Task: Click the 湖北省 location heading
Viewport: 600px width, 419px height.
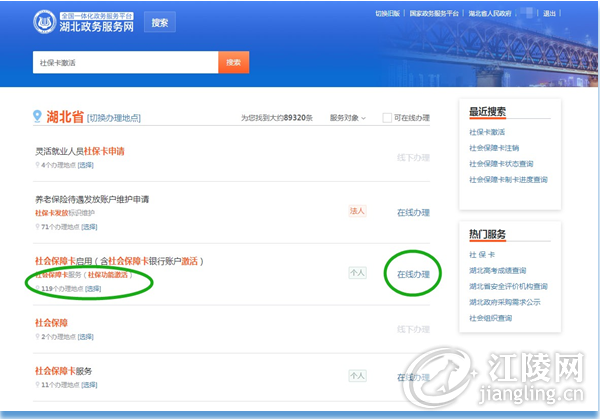Action: [x=65, y=117]
